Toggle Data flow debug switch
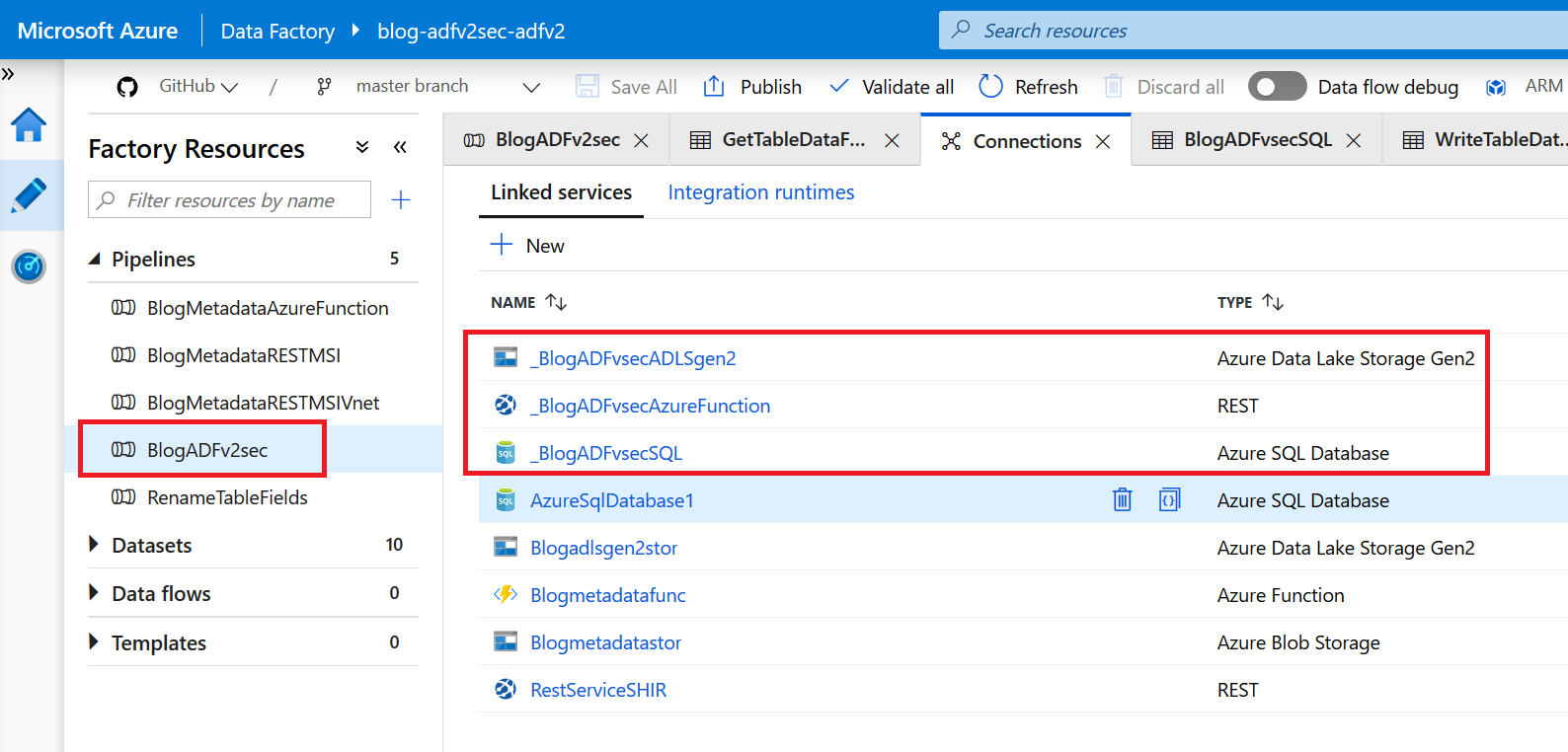Image resolution: width=1568 pixels, height=752 pixels. (1277, 87)
